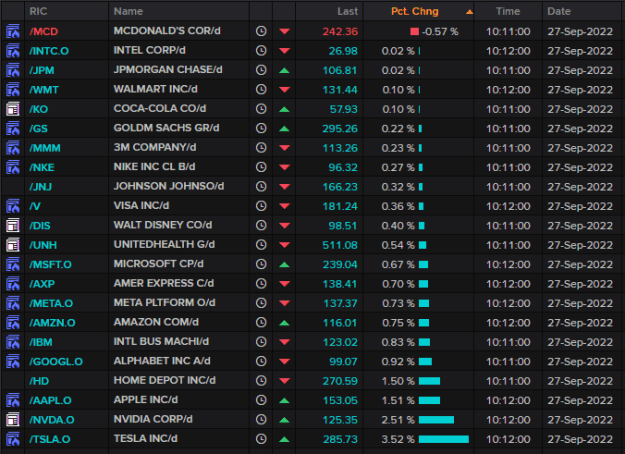Click the red down arrow in the INTEL CORP row
The height and width of the screenshot is (454, 625).
[284, 51]
